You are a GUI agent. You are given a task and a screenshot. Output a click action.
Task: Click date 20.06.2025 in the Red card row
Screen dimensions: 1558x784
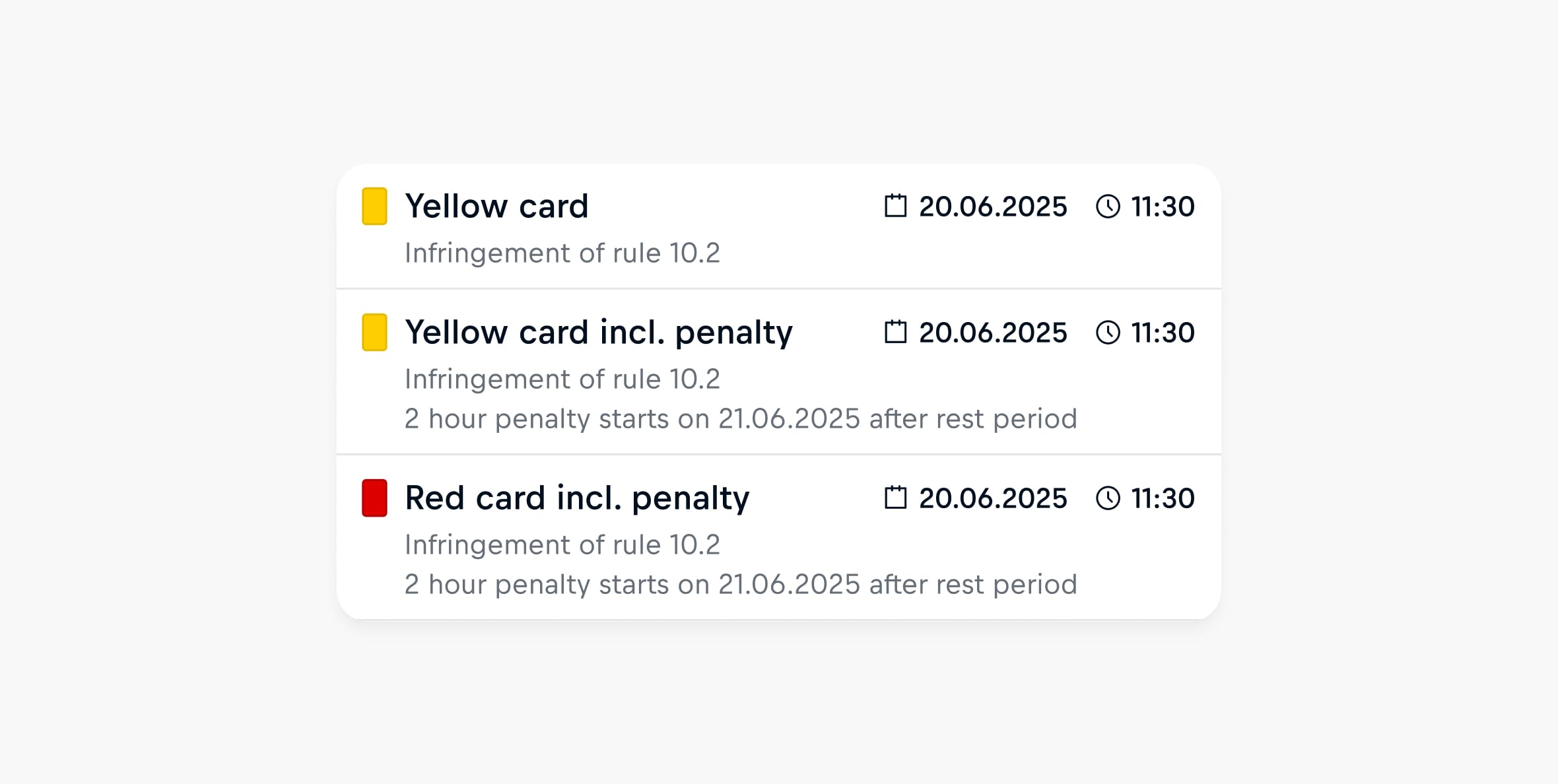993,498
